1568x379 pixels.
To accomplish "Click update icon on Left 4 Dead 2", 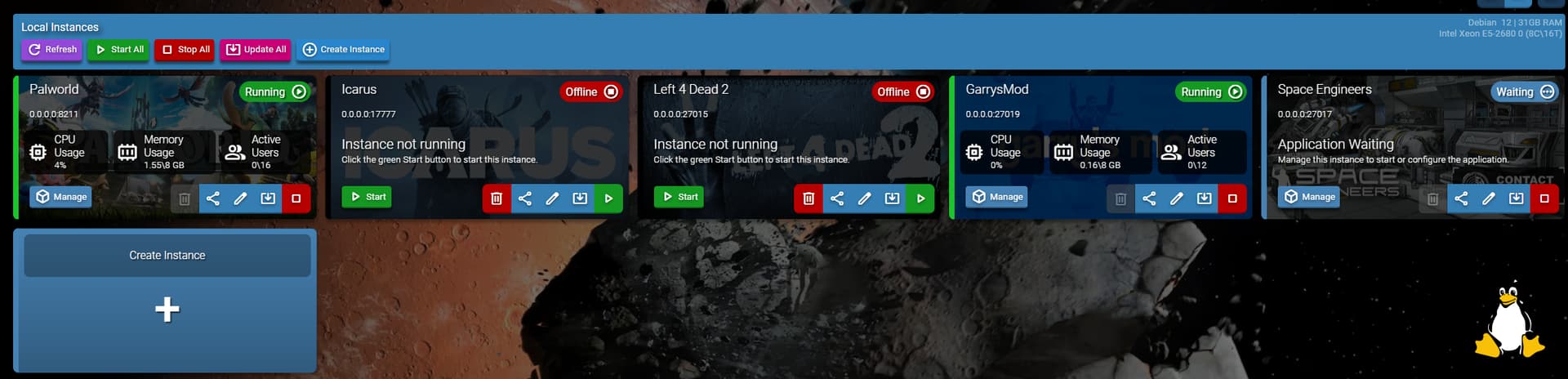I will tap(892, 198).
